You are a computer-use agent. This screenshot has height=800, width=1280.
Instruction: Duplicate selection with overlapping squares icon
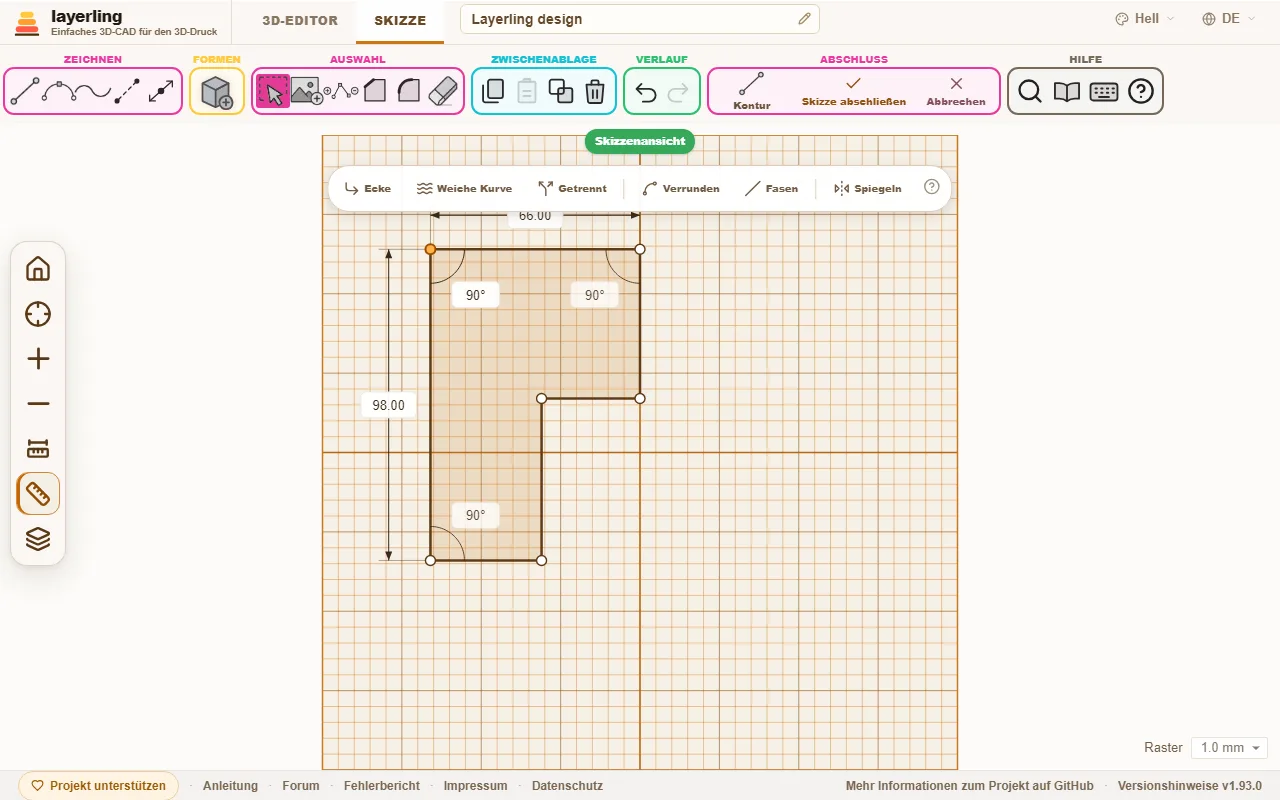pos(561,92)
